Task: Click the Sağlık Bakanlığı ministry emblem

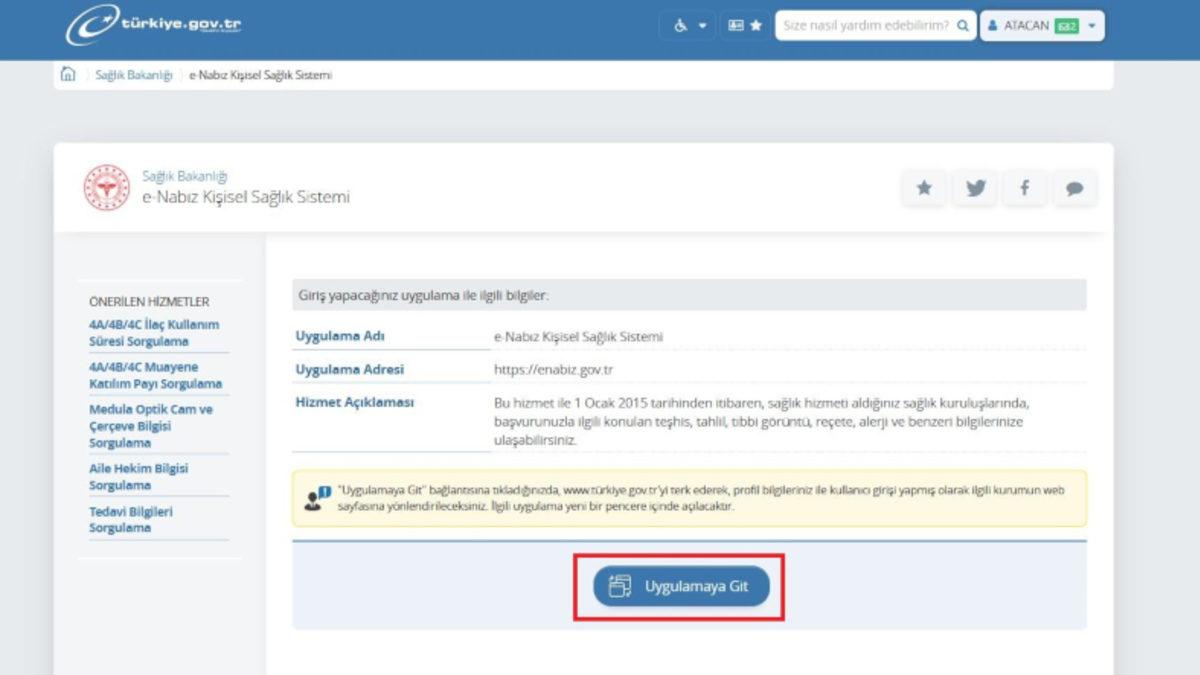Action: pos(106,187)
